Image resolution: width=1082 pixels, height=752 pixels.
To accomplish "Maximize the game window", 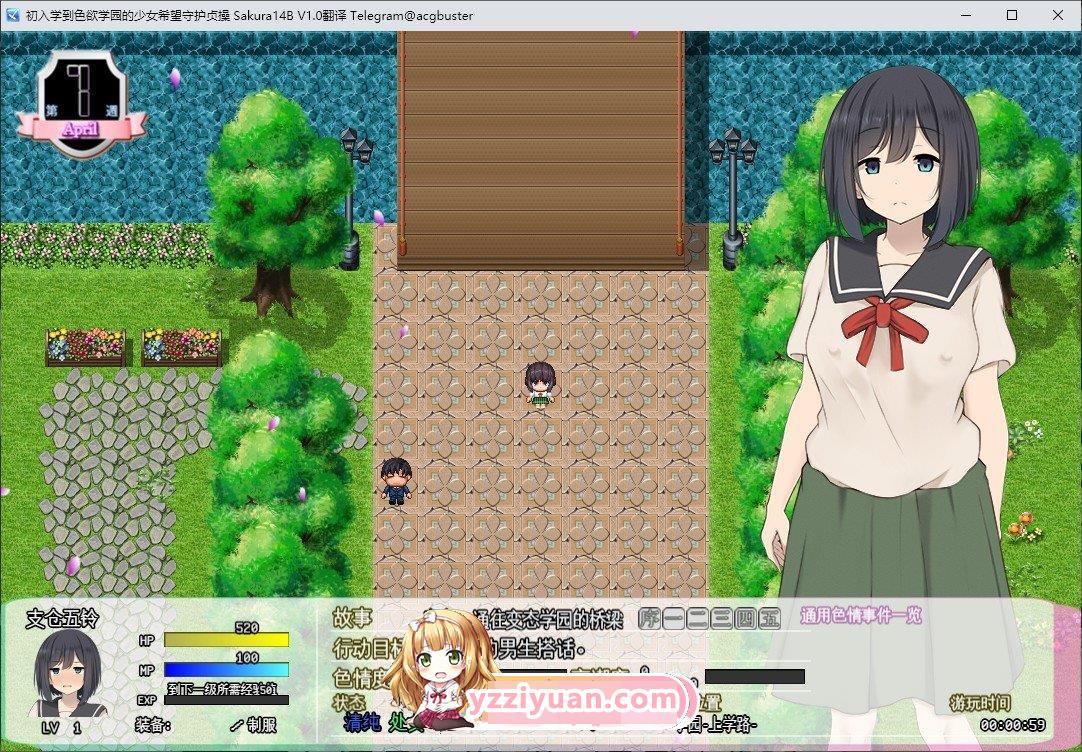I will point(1012,15).
